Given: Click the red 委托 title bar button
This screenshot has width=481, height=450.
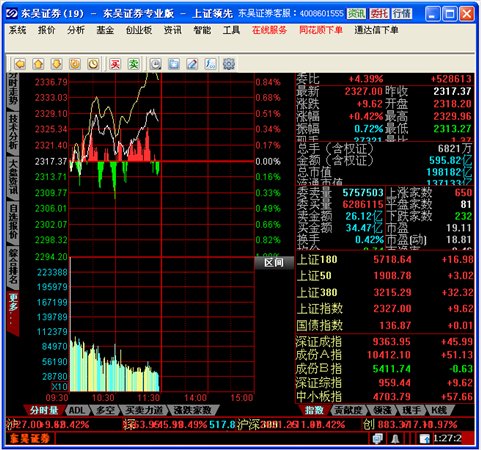Looking at the screenshot, I should [x=379, y=14].
